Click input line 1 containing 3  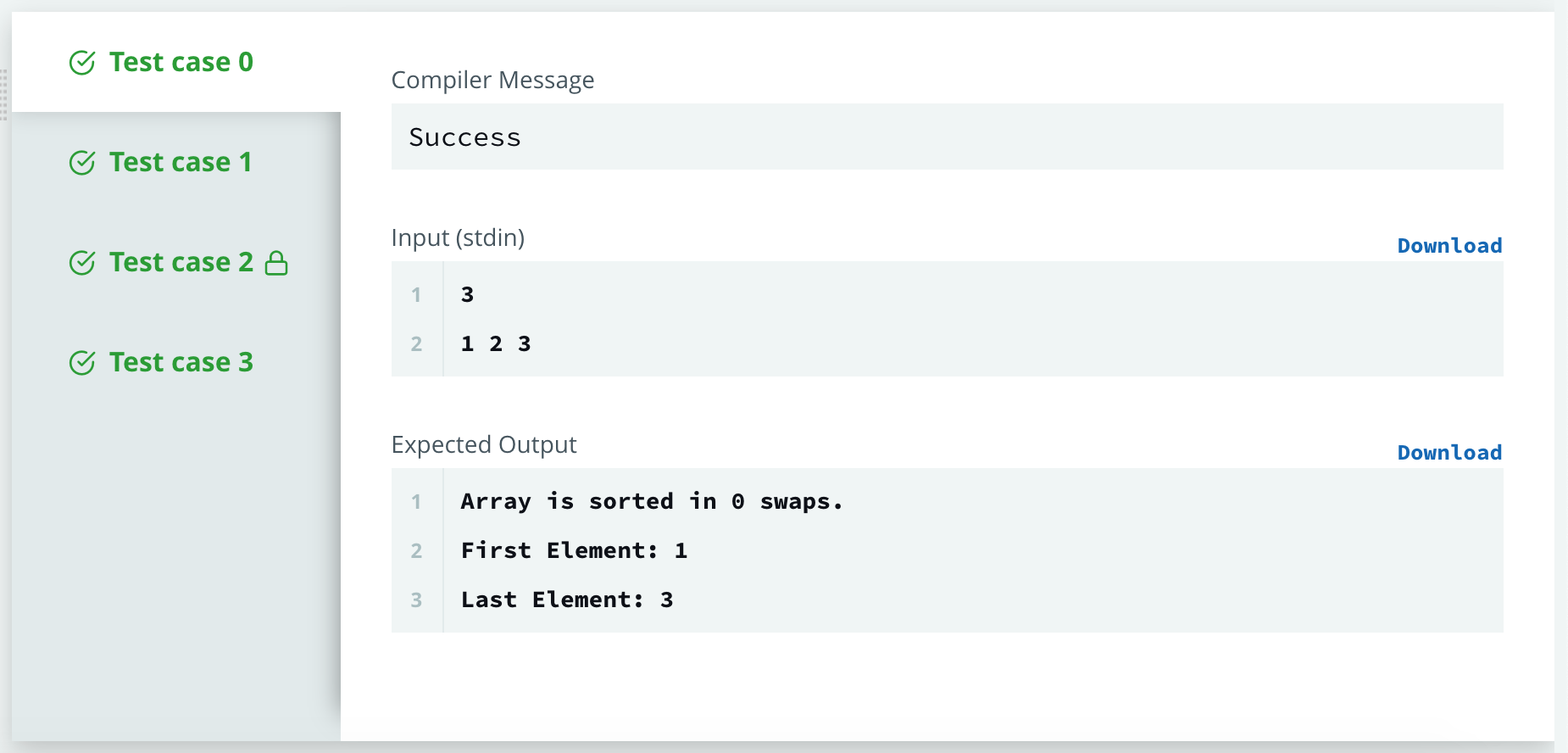pos(947,294)
